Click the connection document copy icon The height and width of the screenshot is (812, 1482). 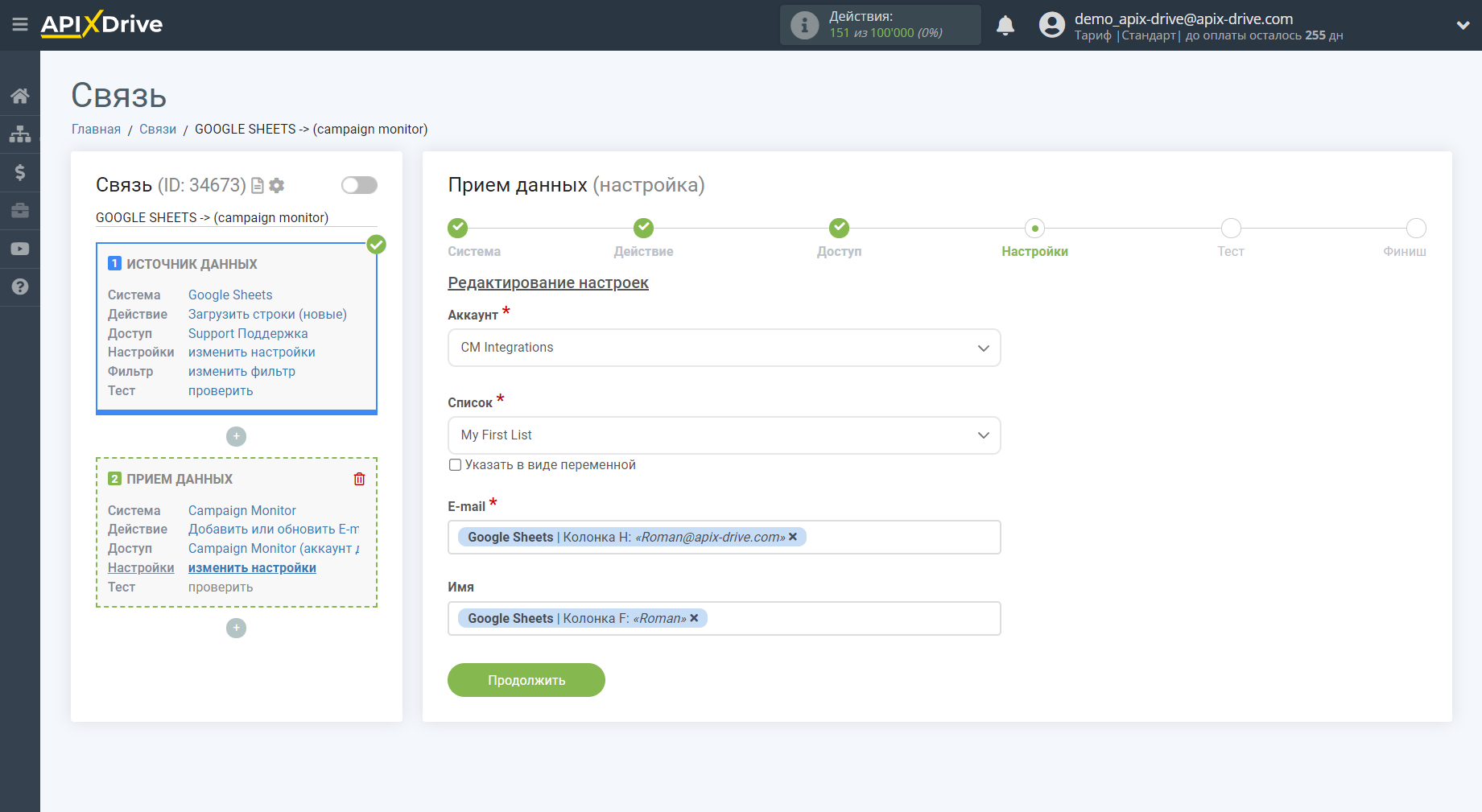point(258,186)
